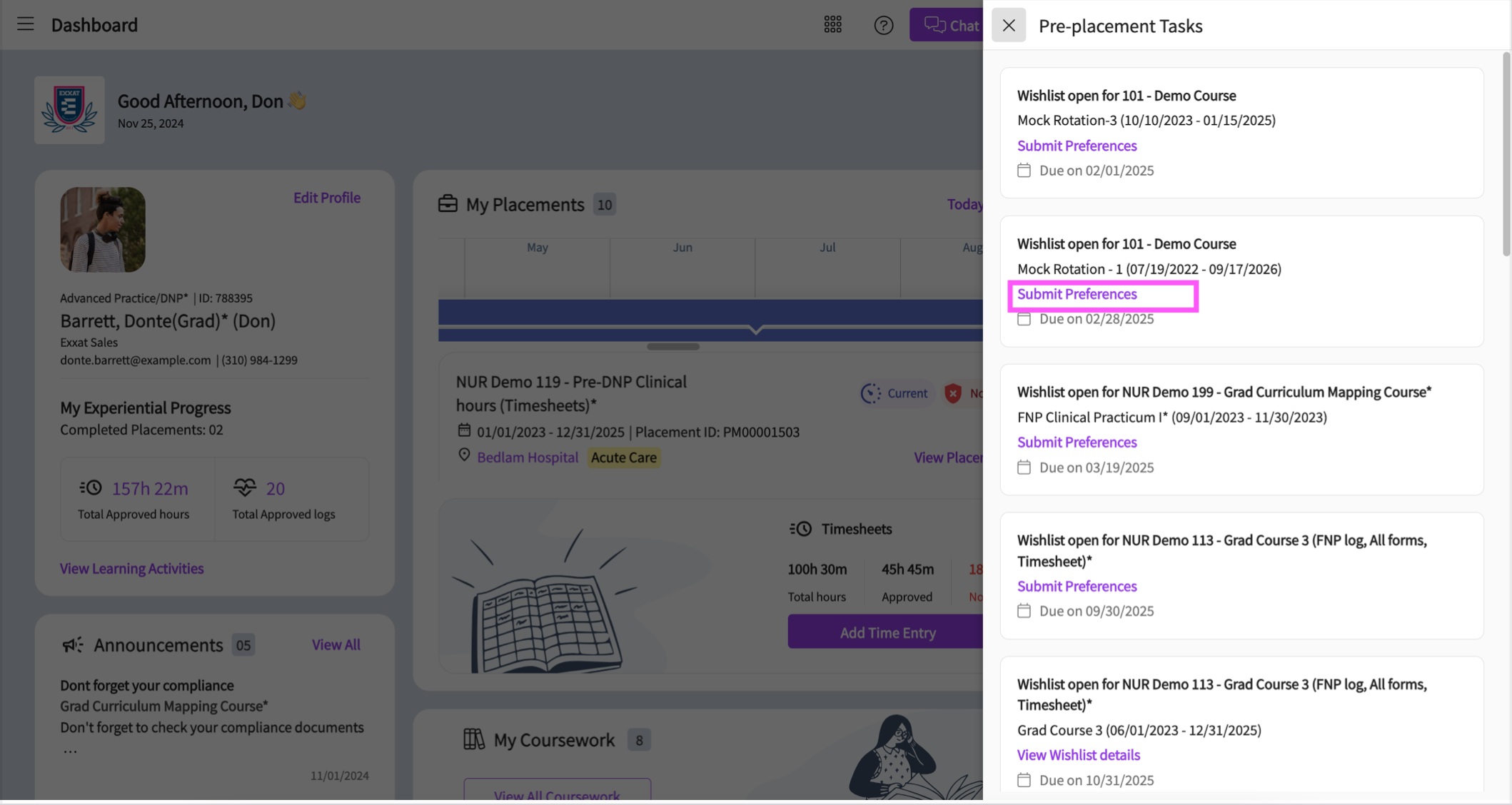Image resolution: width=1512 pixels, height=805 pixels.
Task: Open Bedlam Hospital location link
Action: (x=527, y=457)
